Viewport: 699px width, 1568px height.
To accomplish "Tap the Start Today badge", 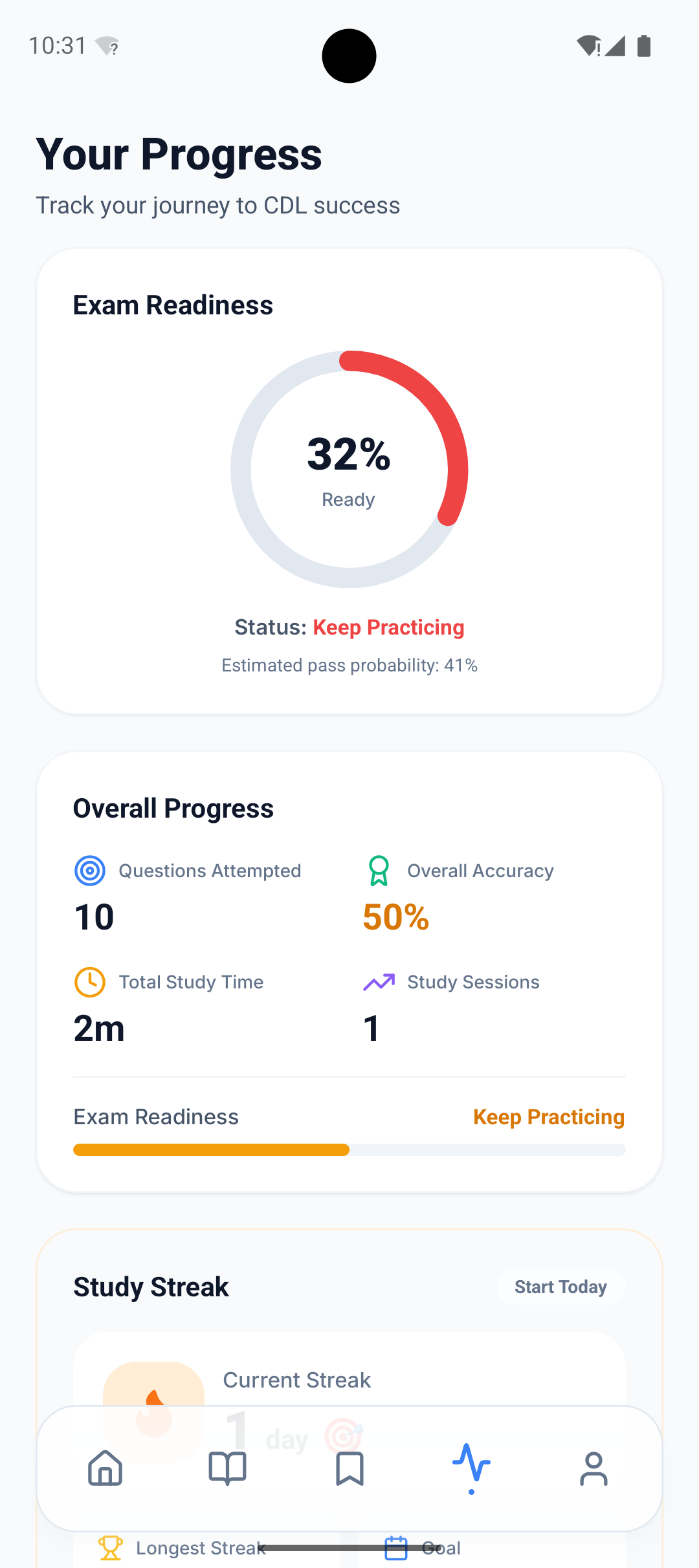I will (560, 1287).
